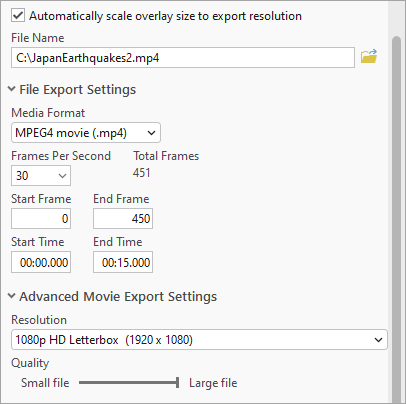This screenshot has width=406, height=404.
Task: Click the Frames Per Second label
Action: (x=61, y=156)
